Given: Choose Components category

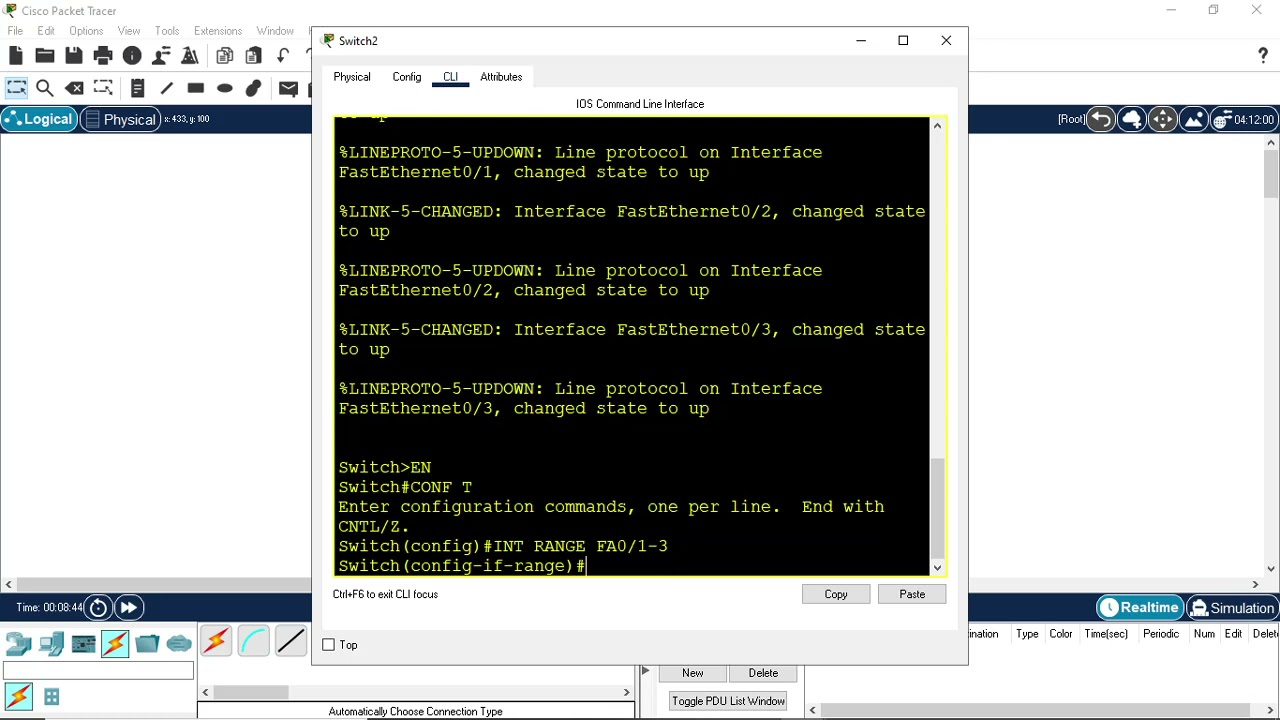Looking at the screenshot, I should pos(83,644).
